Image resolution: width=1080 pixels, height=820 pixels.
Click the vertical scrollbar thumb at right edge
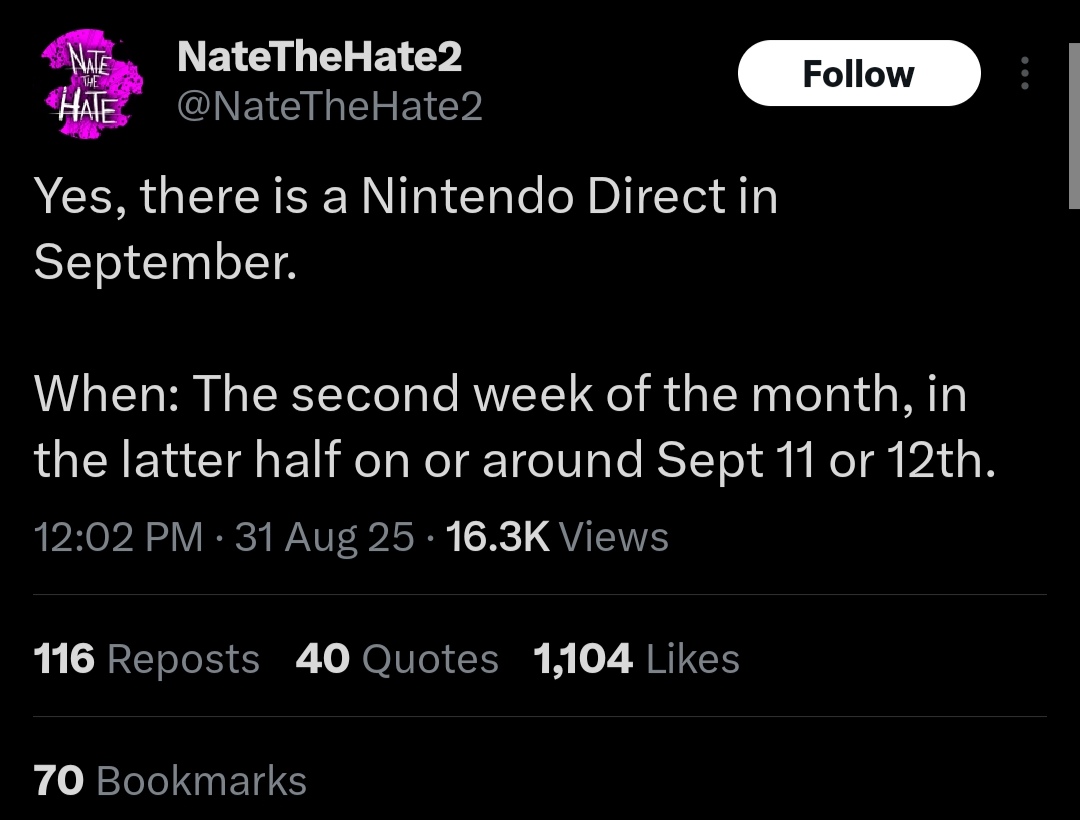1074,125
